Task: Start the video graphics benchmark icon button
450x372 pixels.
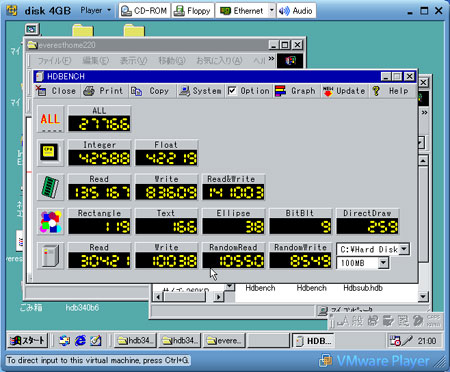Action: point(50,222)
